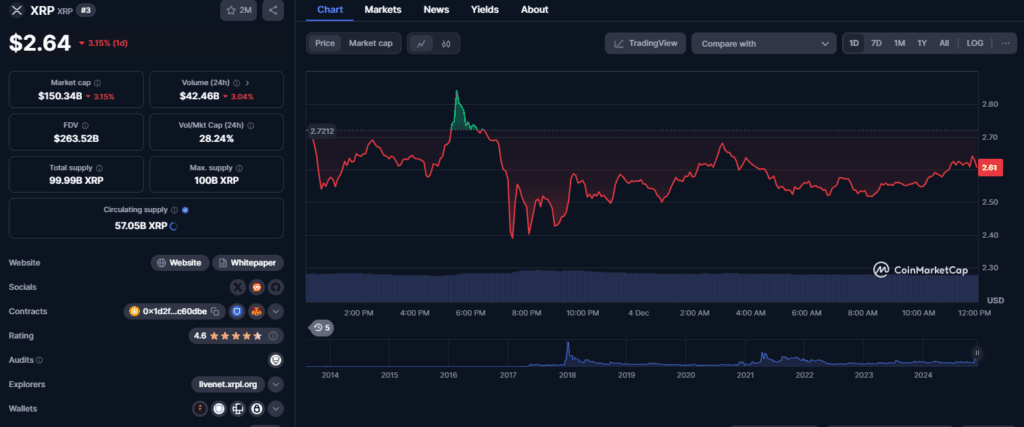Click the 4.6 star rating chip
The height and width of the screenshot is (427, 1024).
point(235,336)
